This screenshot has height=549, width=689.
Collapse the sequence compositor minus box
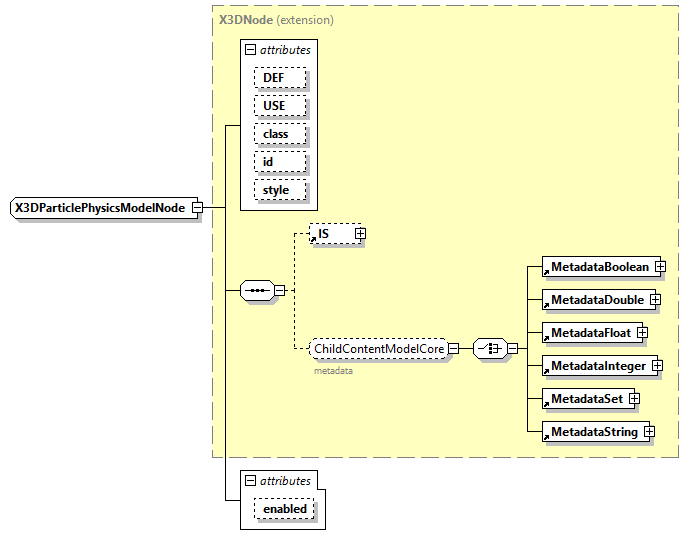pyautogui.click(x=279, y=290)
